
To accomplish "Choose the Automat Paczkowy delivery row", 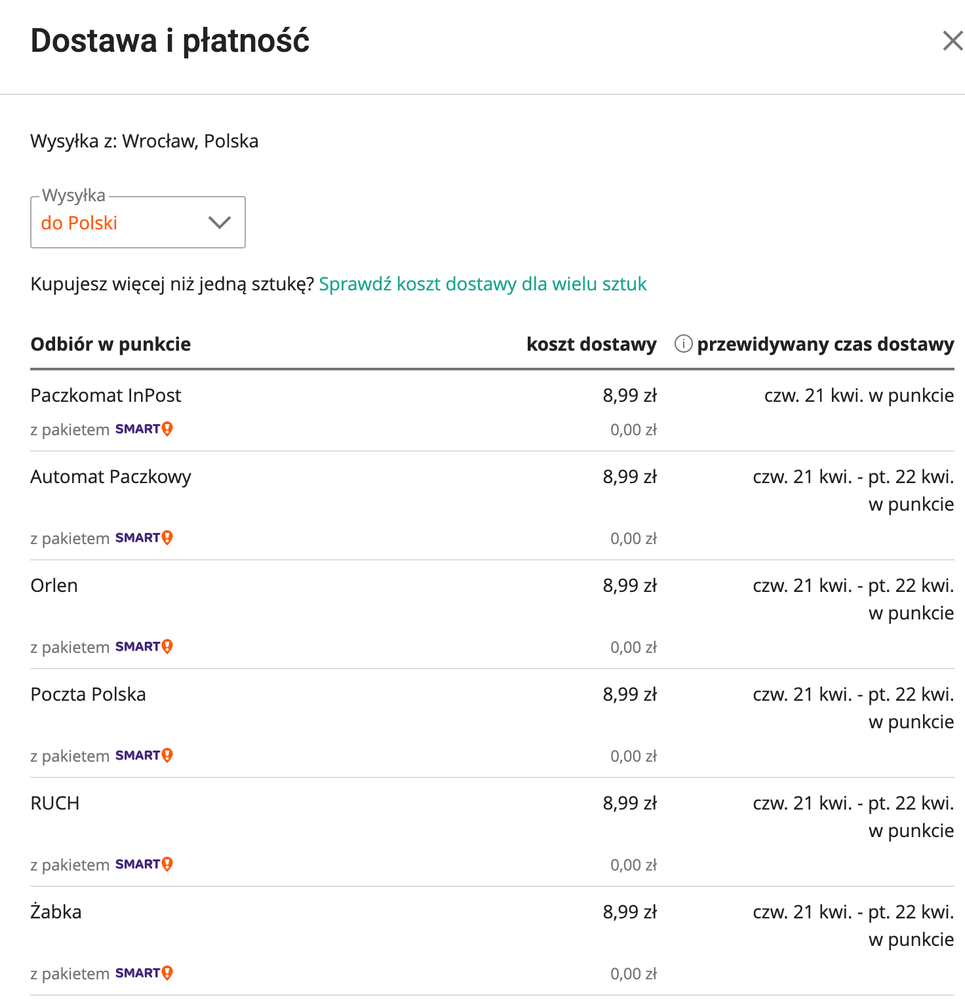I will click(111, 477).
